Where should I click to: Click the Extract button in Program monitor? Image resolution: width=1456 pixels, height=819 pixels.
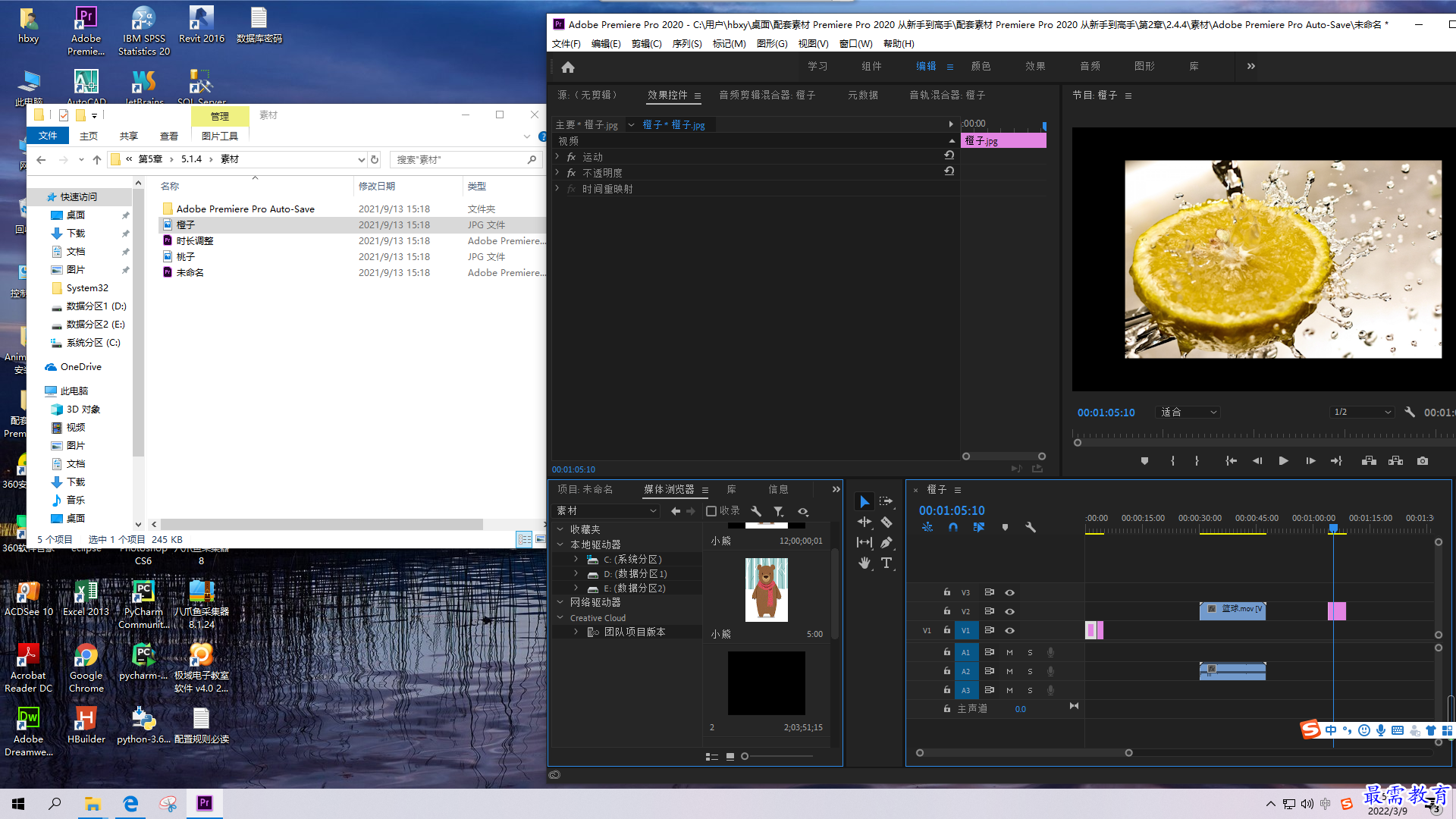1395,461
